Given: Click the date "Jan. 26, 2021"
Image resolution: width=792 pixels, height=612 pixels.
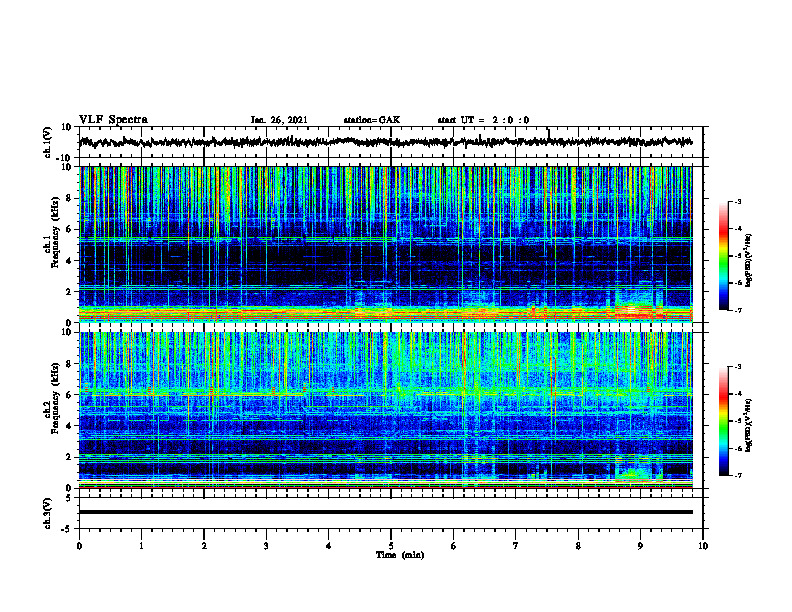Looking at the screenshot, I should coord(279,120).
